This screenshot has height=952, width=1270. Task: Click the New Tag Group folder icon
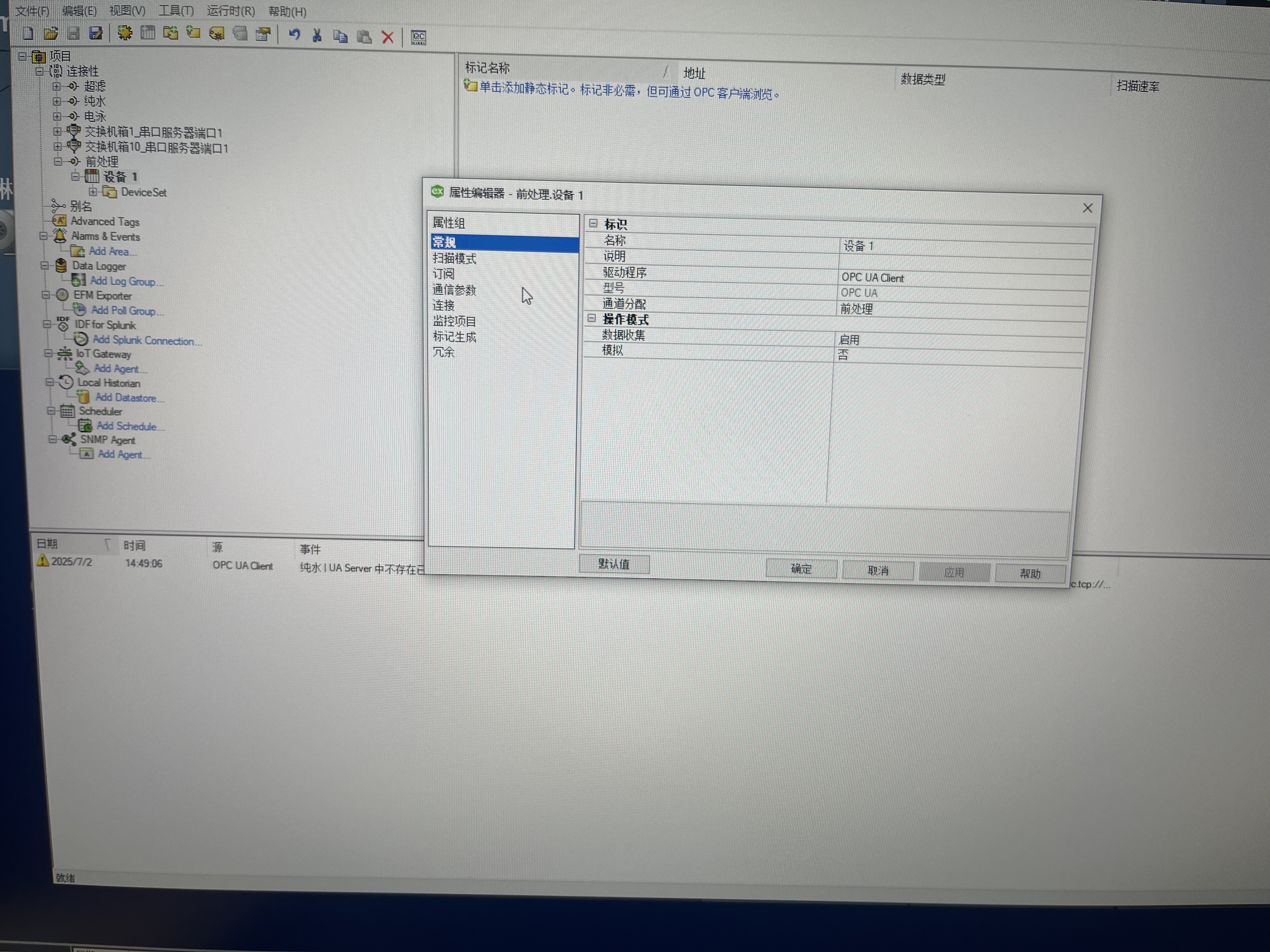coord(170,33)
